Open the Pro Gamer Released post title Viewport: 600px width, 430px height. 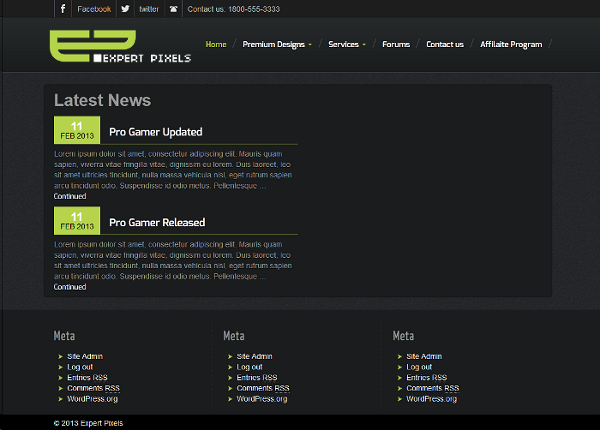pos(157,222)
